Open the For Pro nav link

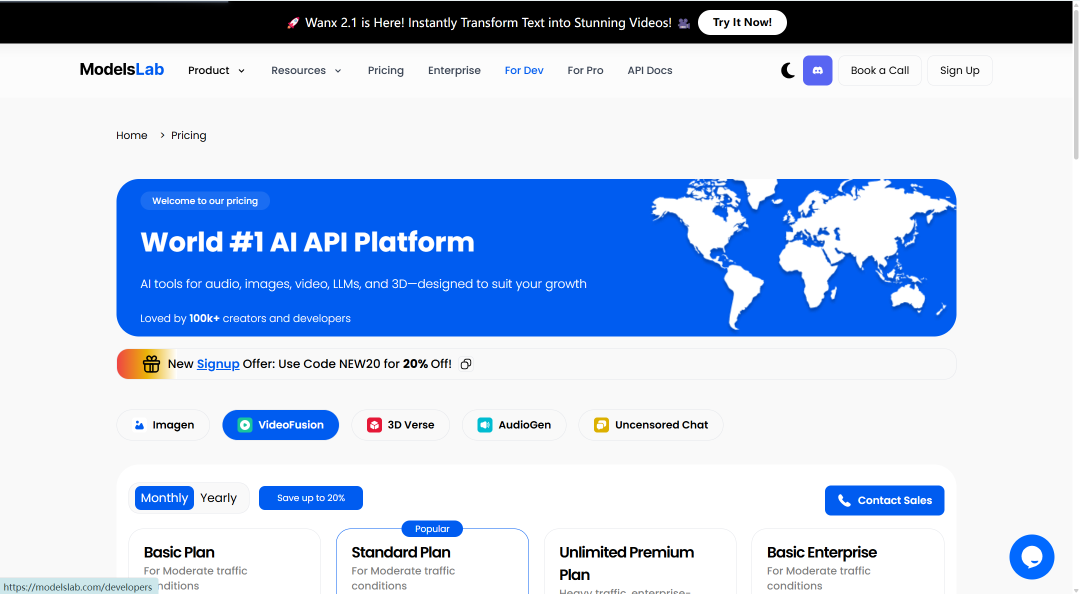(585, 70)
